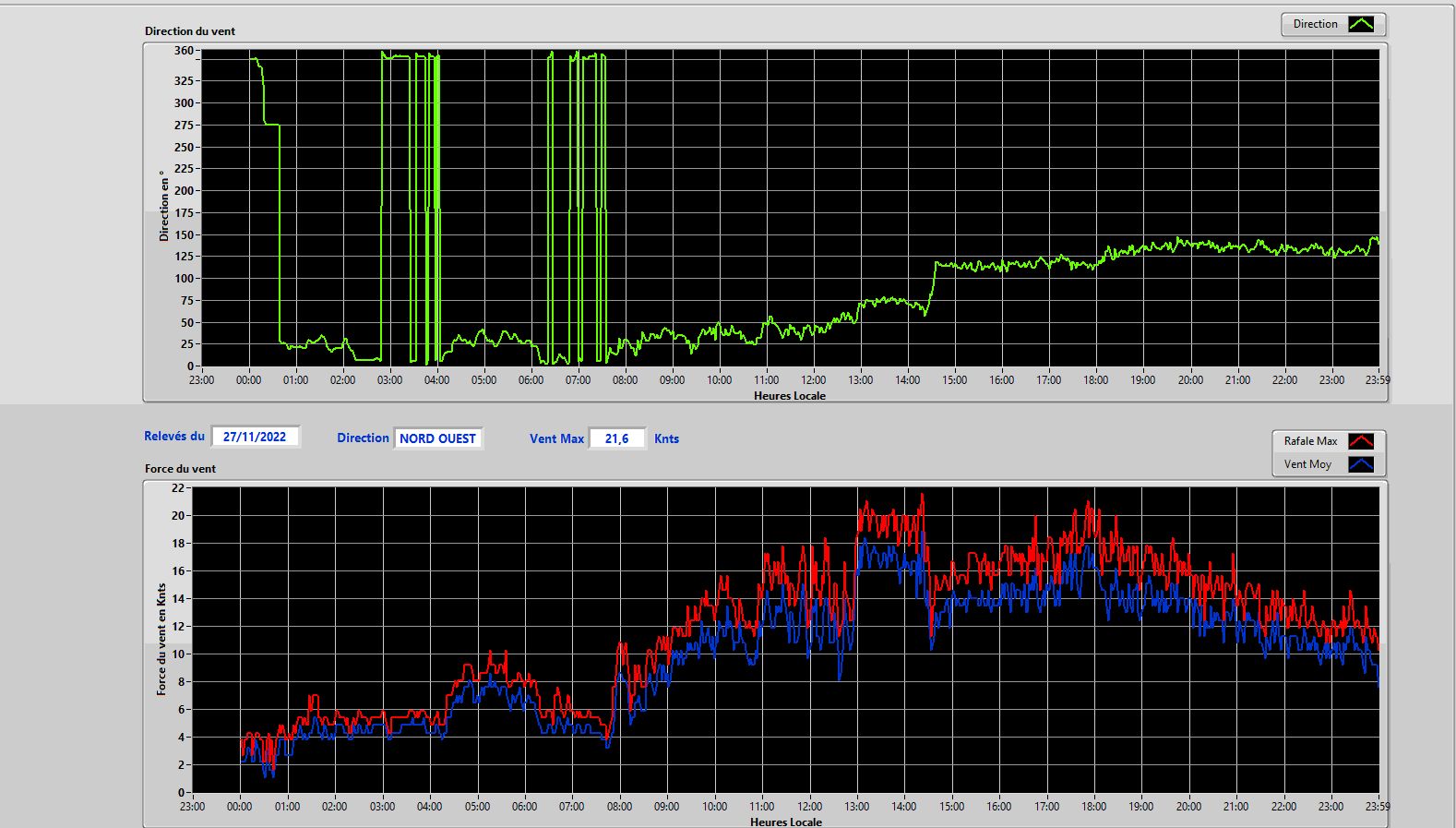
Task: Click the Rafale Max legend label
Action: [1310, 441]
